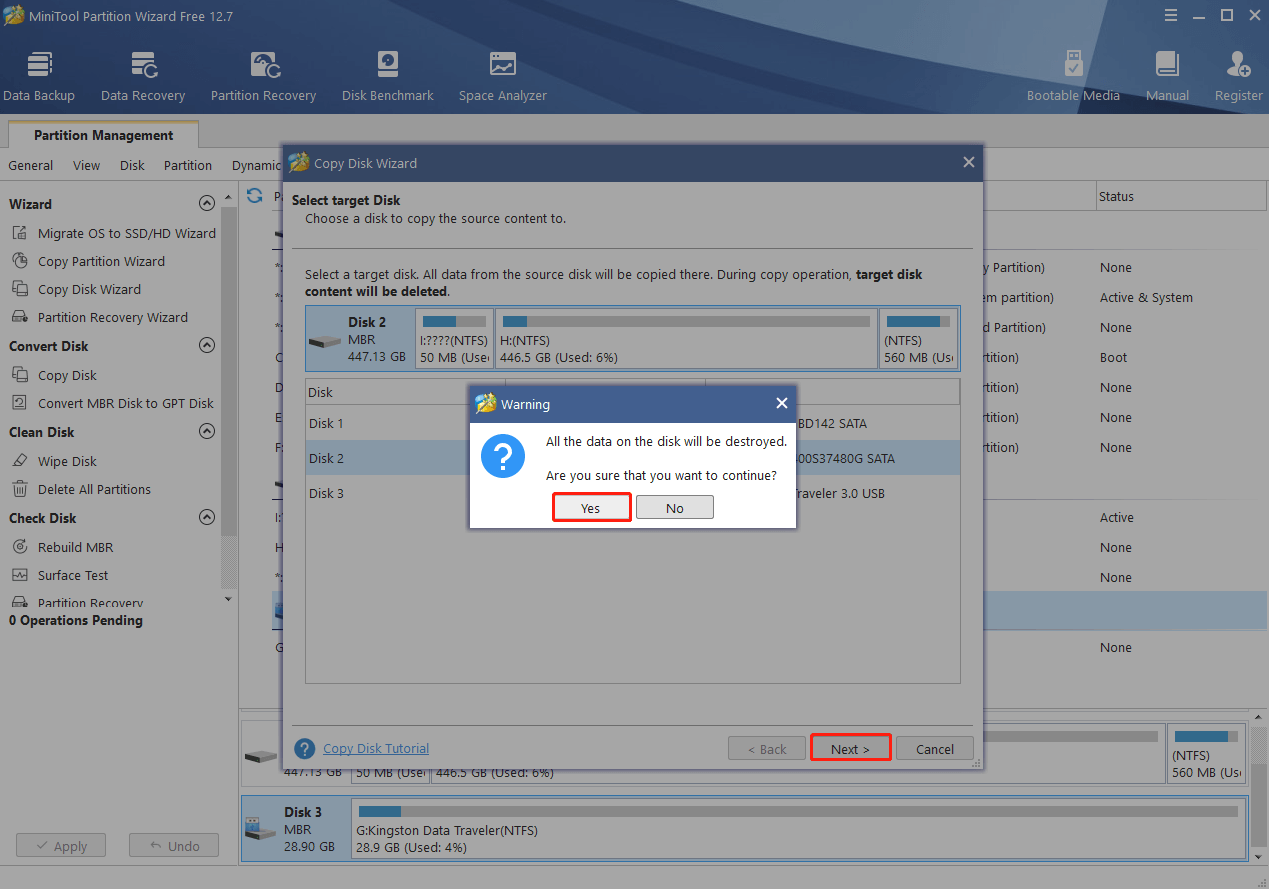
Task: Open the application hamburger menu
Action: pos(1170,14)
